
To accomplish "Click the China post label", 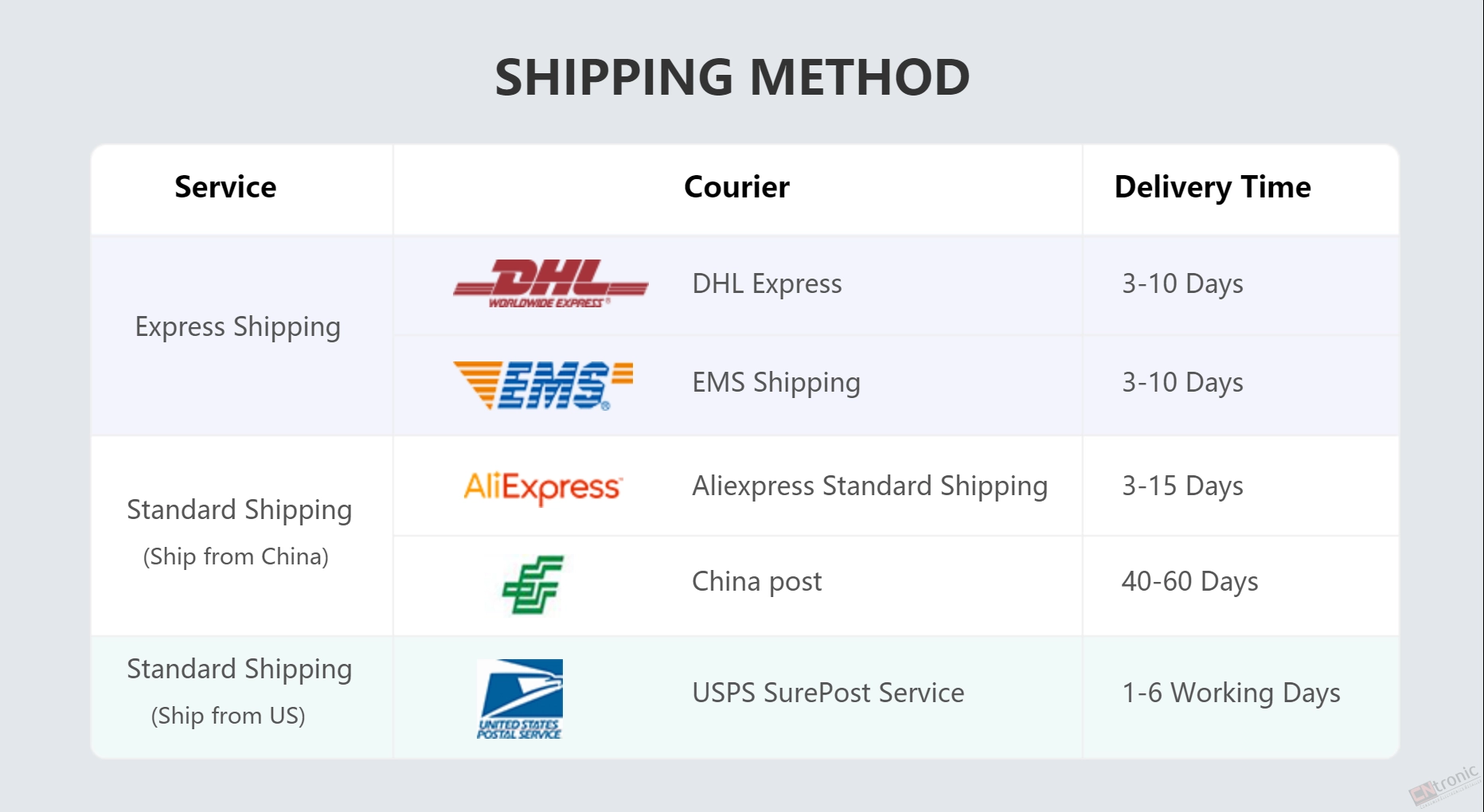I will pyautogui.click(x=756, y=582).
